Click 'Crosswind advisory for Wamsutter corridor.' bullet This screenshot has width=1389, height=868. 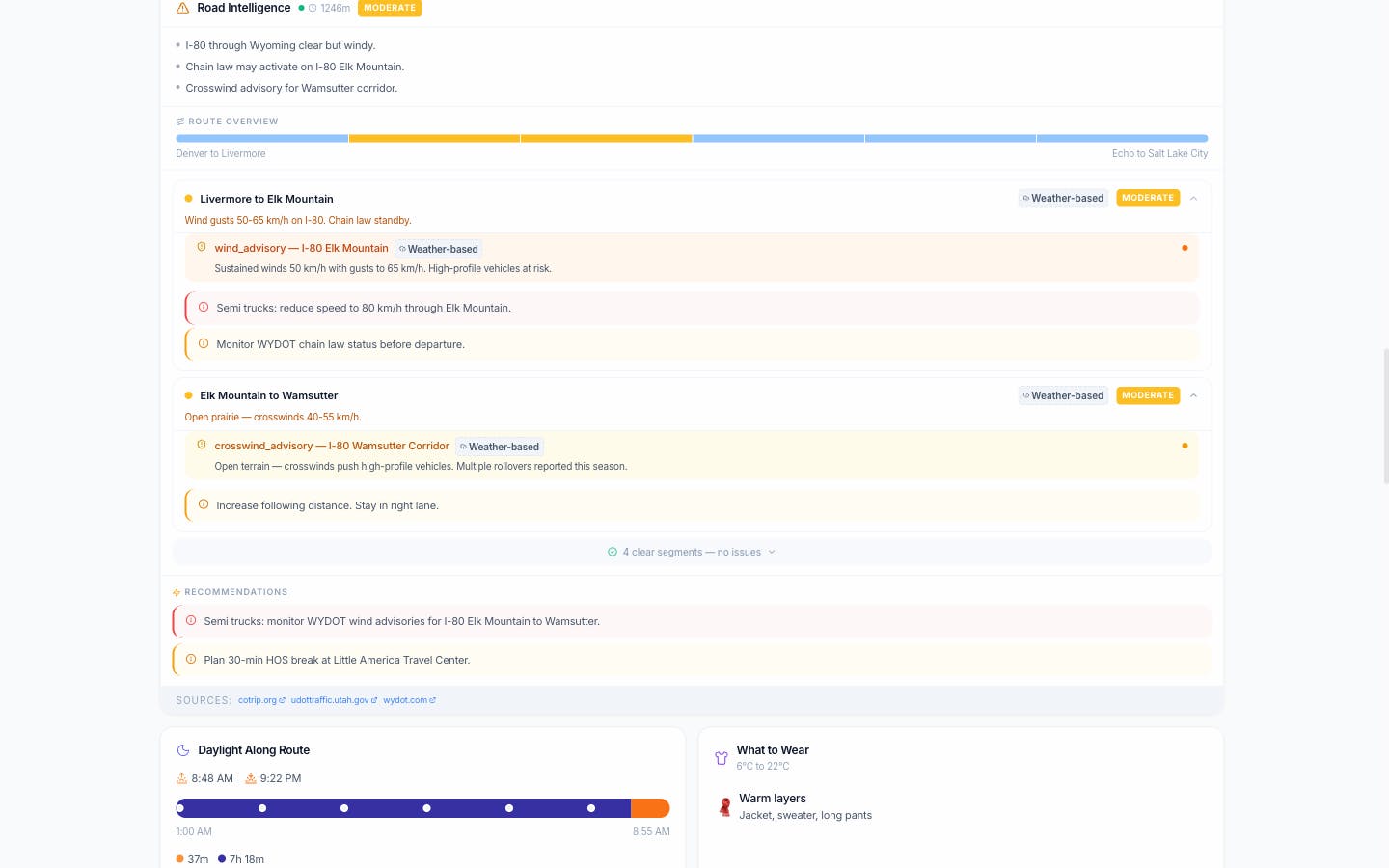coord(291,88)
